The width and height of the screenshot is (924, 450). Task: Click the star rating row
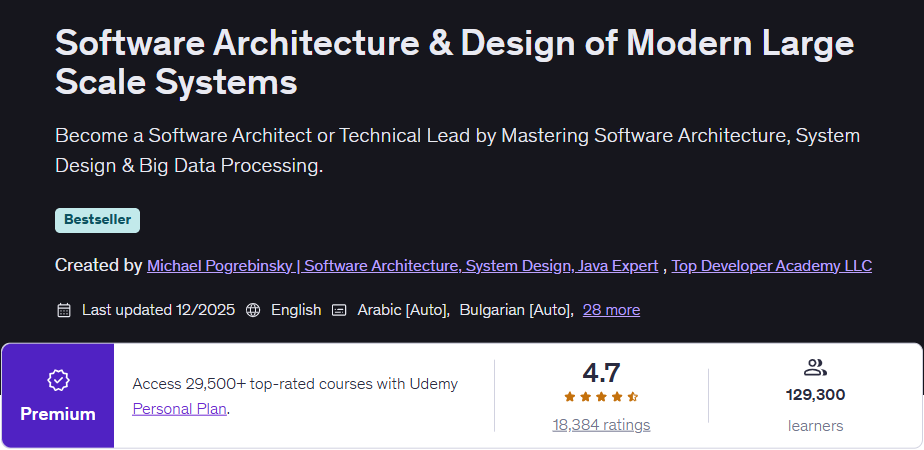click(601, 397)
